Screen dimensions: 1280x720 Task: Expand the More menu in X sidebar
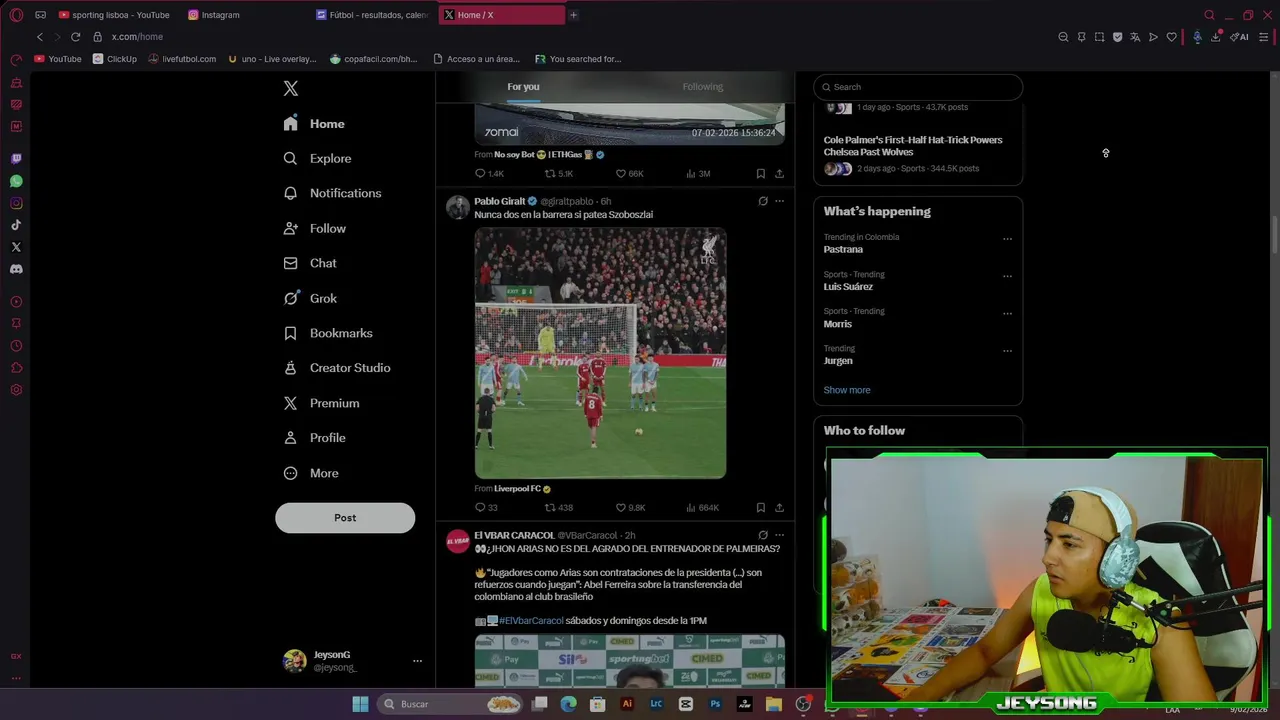click(x=312, y=473)
